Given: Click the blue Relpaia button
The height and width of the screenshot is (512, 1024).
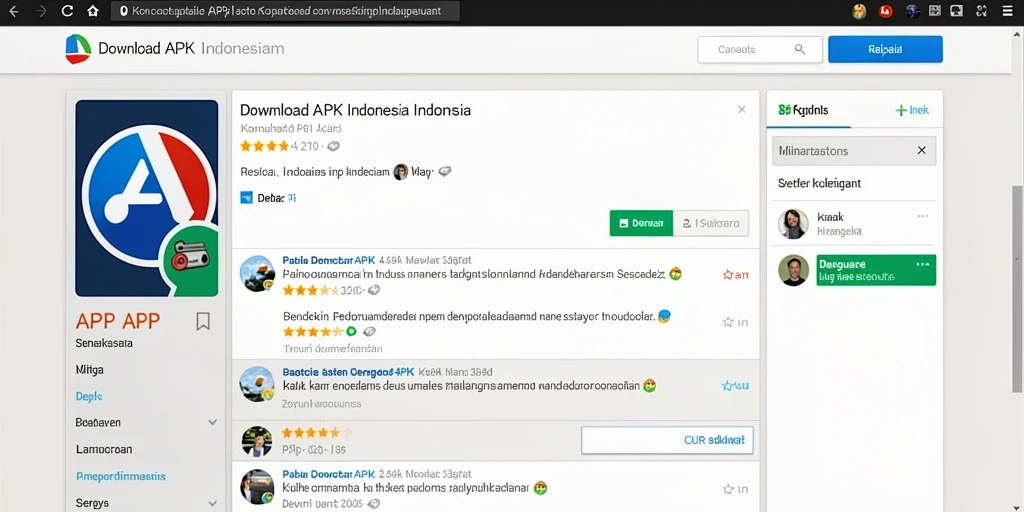Looking at the screenshot, I should tap(885, 49).
